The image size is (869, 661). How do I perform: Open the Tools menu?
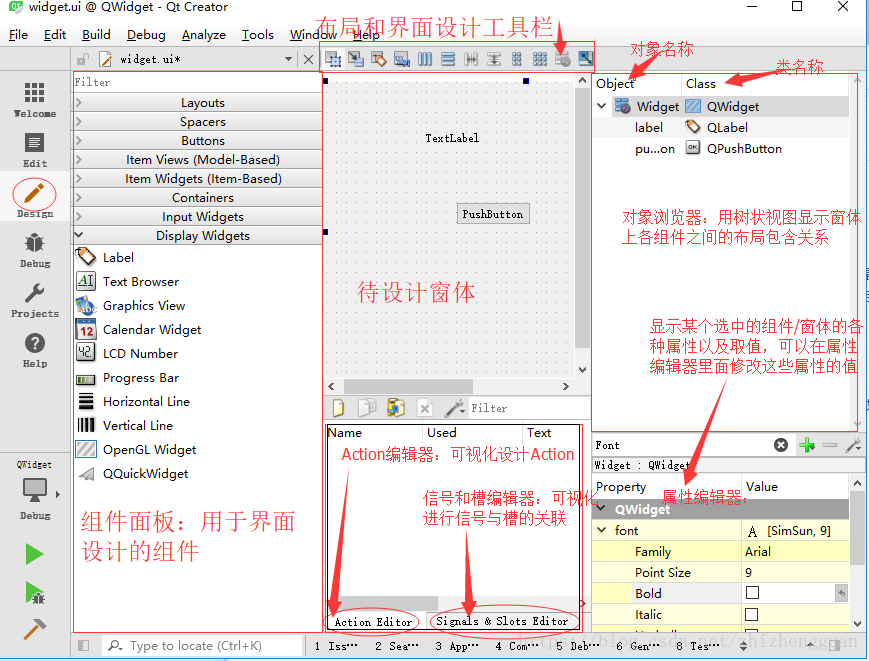(x=258, y=34)
